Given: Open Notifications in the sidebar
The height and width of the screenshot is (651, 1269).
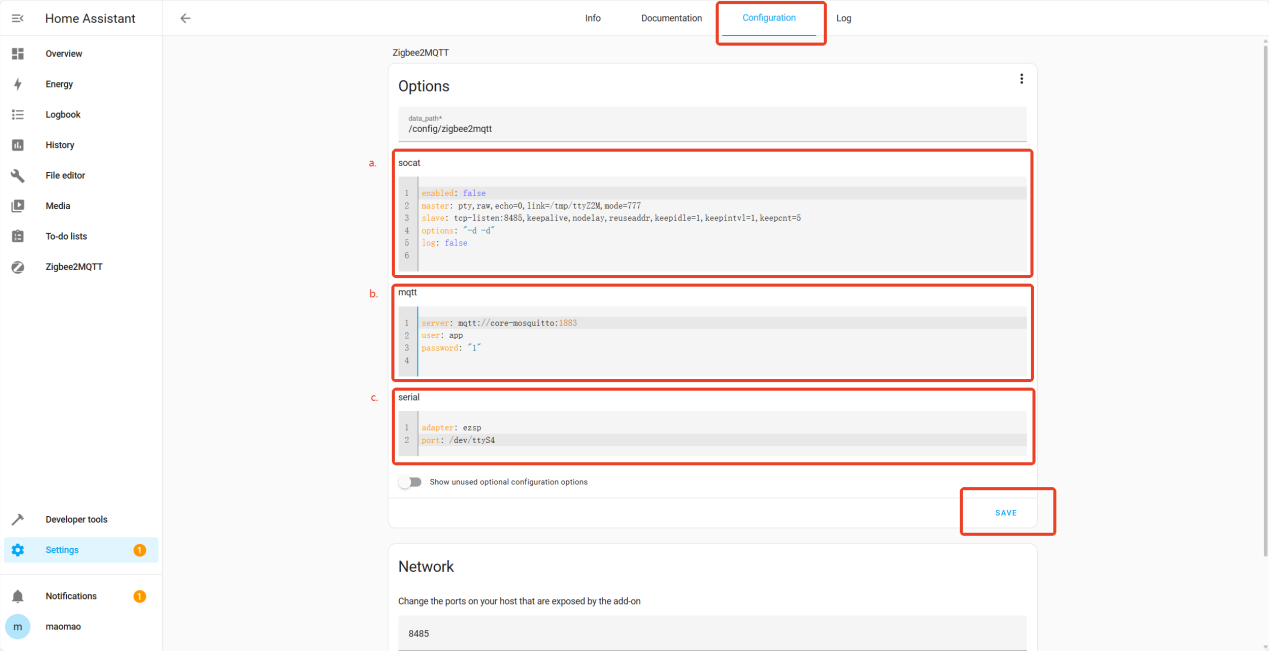Looking at the screenshot, I should pyautogui.click(x=81, y=596).
